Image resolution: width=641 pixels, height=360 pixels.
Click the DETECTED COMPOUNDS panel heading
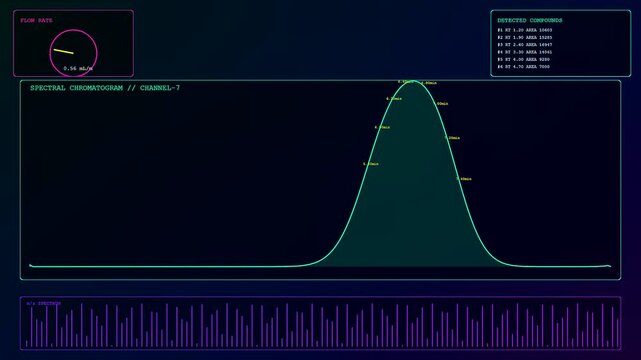(x=529, y=20)
